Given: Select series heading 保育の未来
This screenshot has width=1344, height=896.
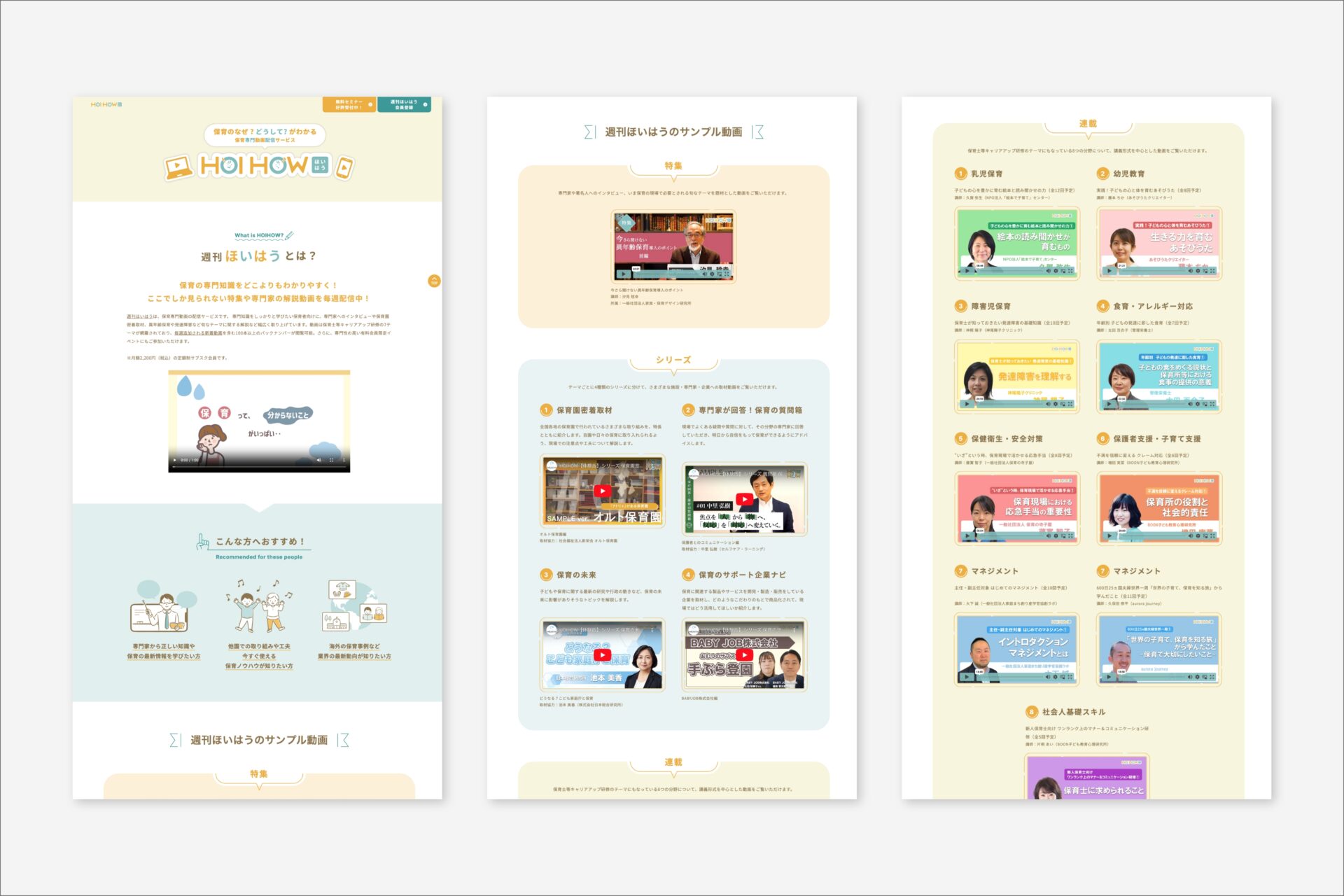Looking at the screenshot, I should tap(576, 575).
